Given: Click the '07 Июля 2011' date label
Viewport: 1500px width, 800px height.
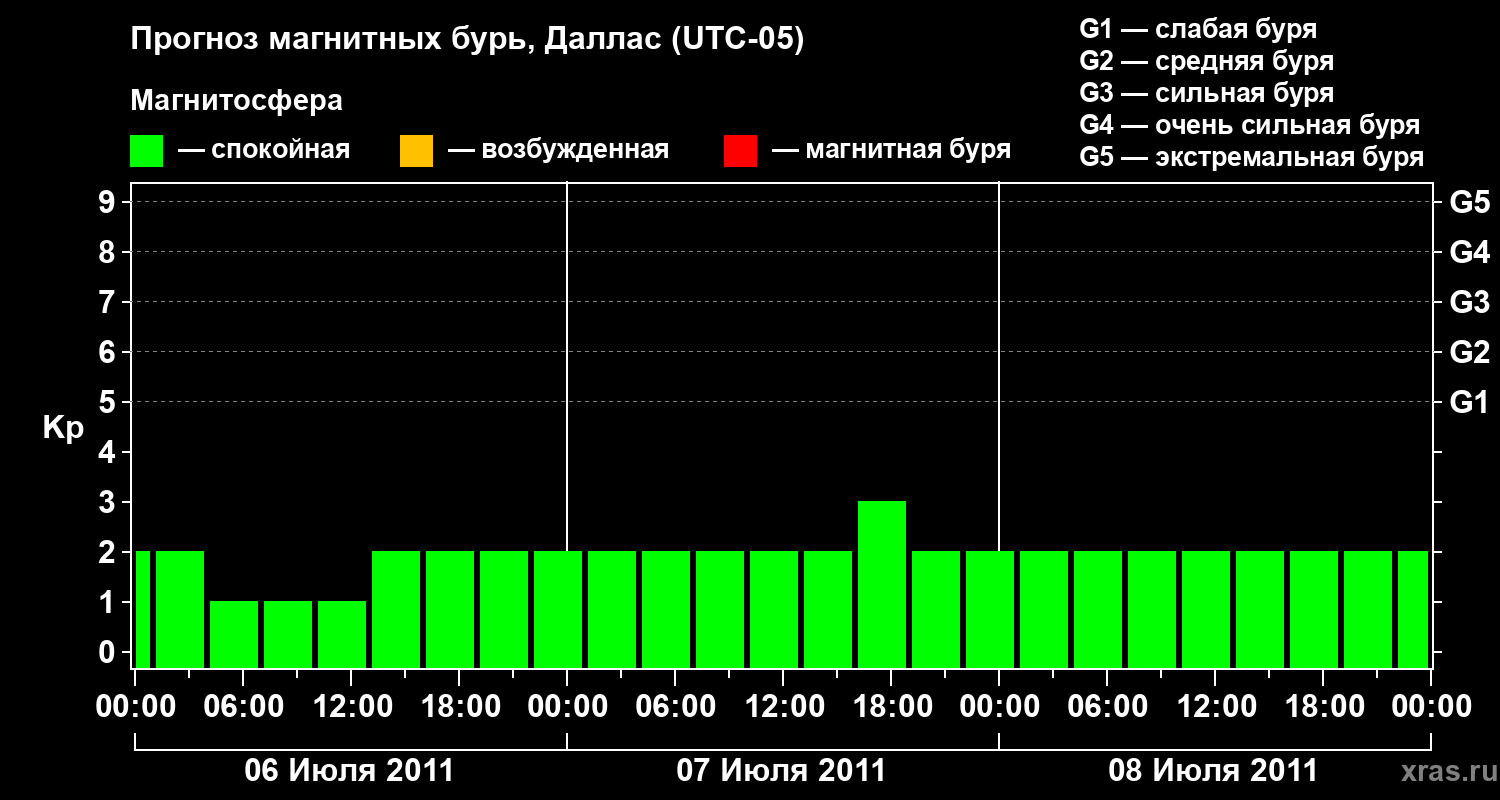Looking at the screenshot, I should (x=782, y=771).
